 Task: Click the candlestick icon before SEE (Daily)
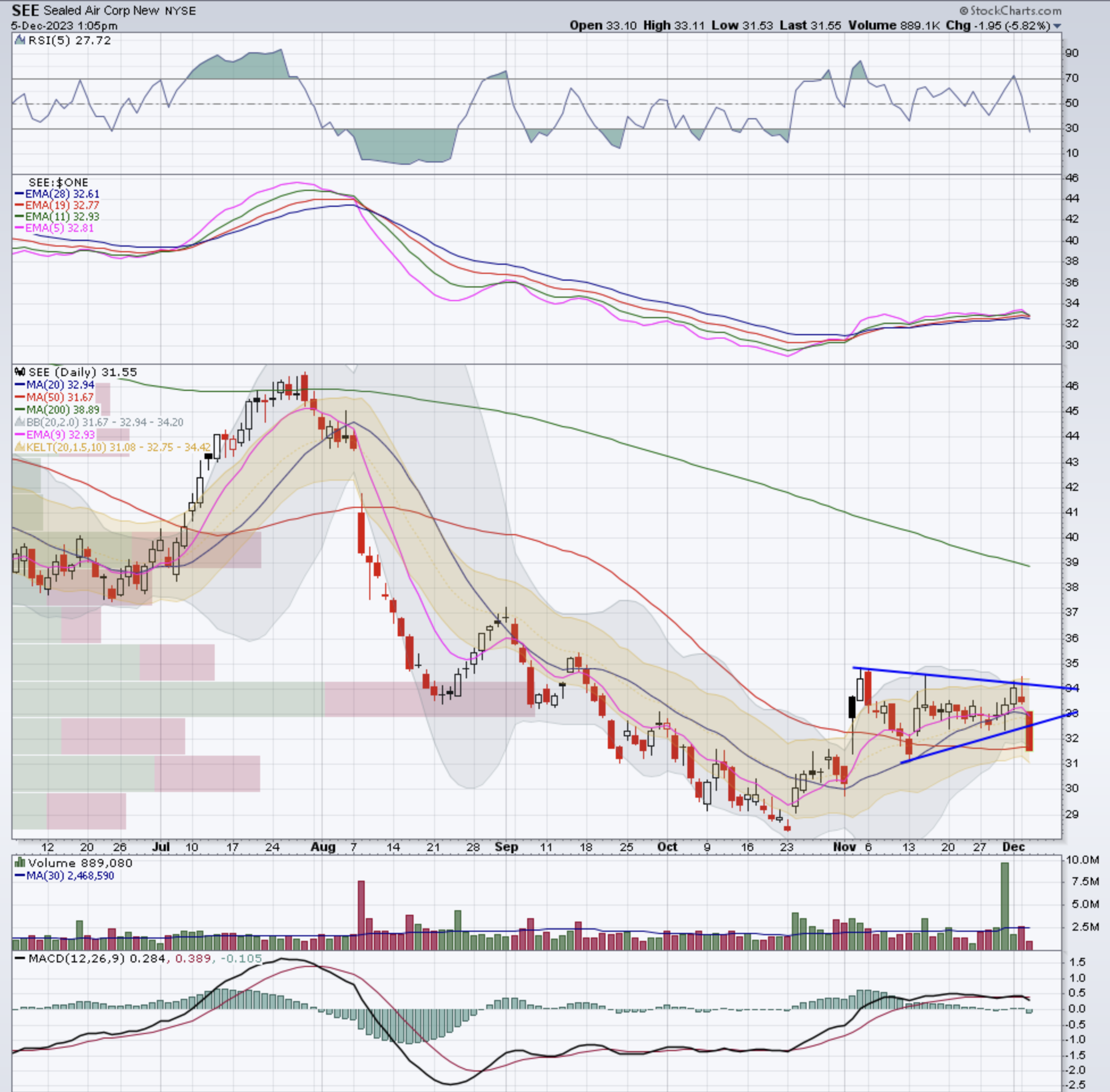point(20,372)
